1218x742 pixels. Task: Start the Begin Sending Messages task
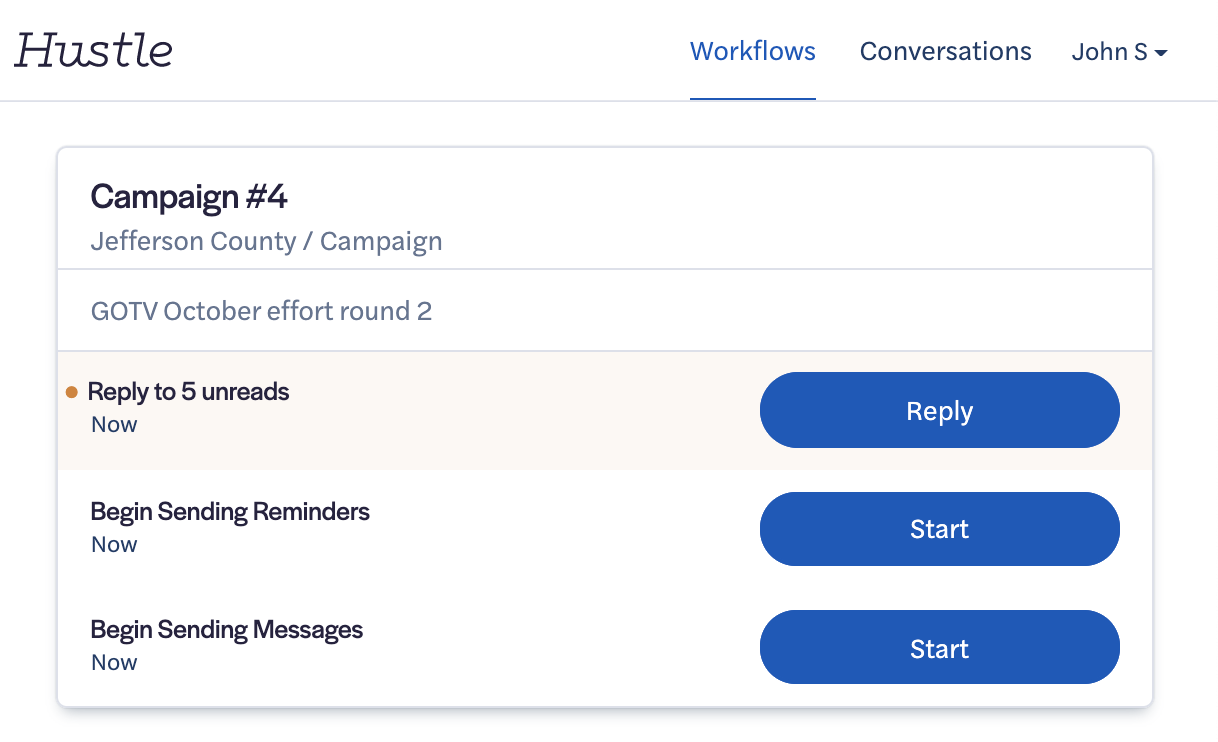(x=939, y=648)
